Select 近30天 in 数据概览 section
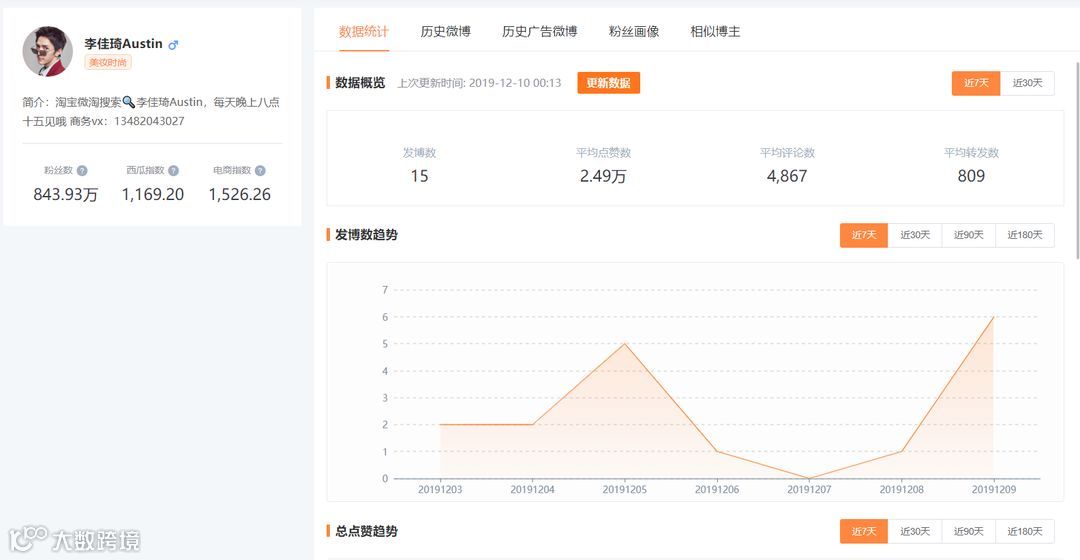The height and width of the screenshot is (560, 1080). pos(1028,83)
